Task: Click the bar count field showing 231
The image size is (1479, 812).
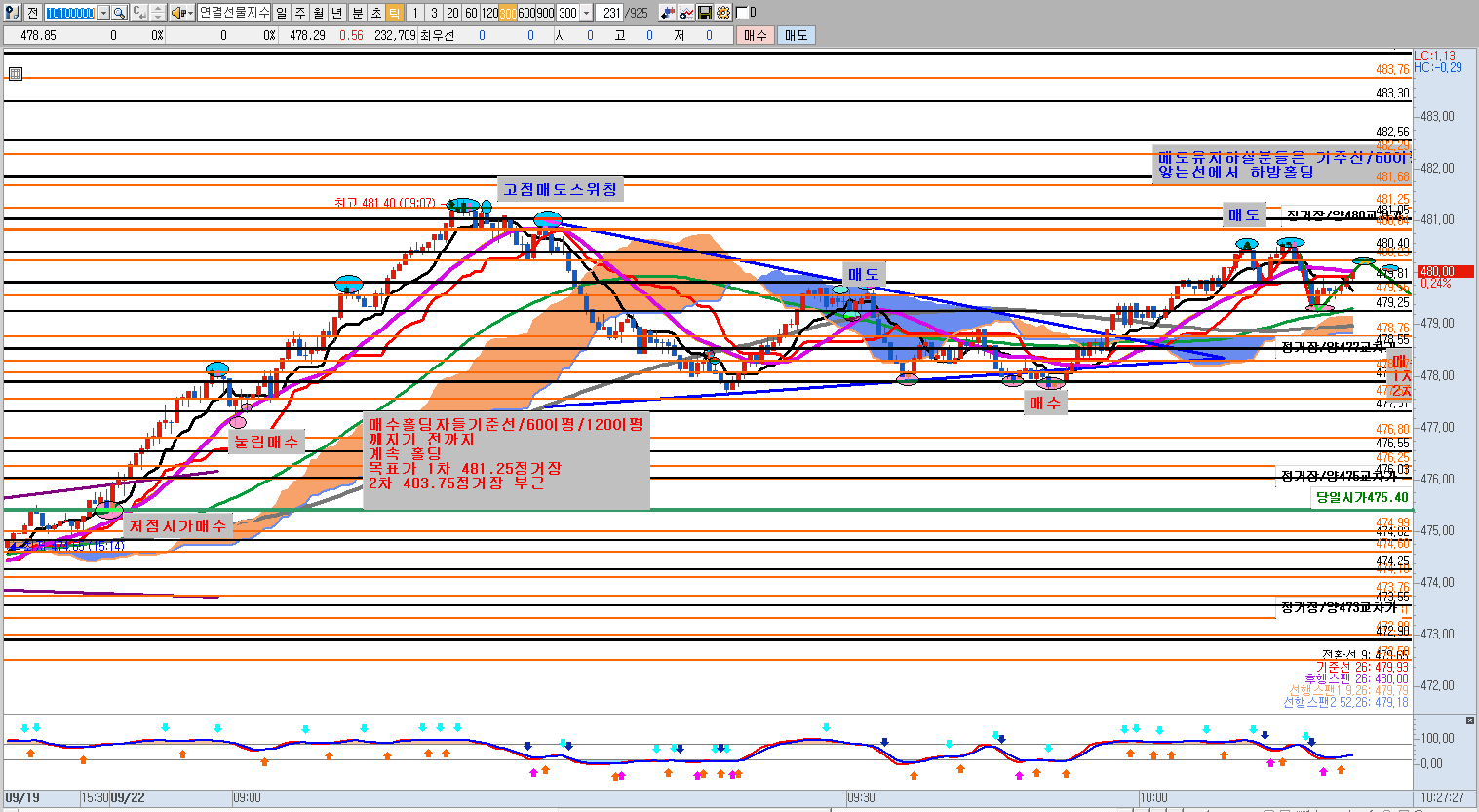Action: (611, 13)
